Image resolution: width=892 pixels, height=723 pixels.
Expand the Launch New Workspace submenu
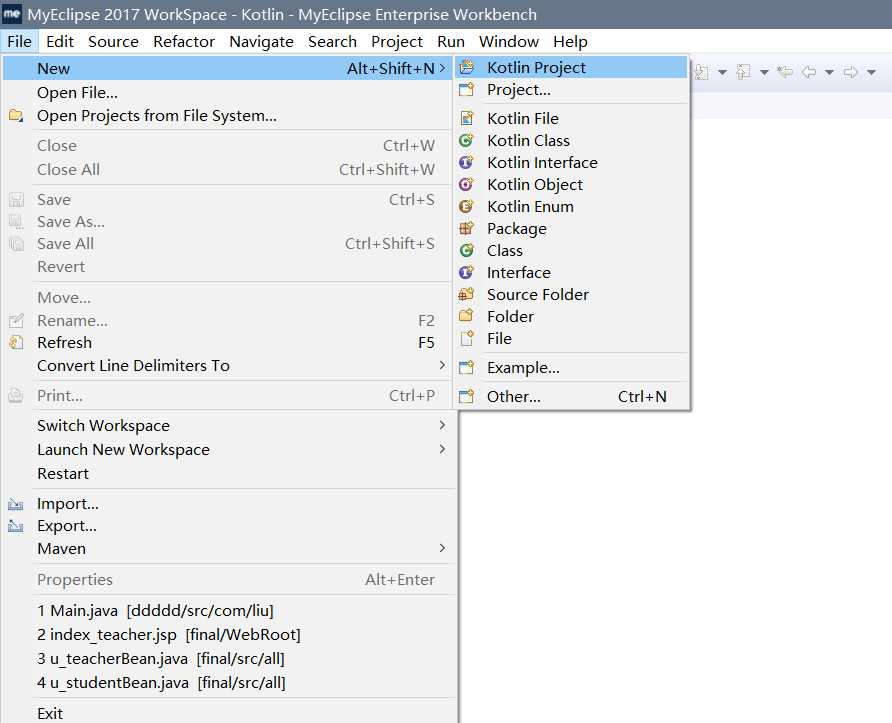tap(228, 449)
